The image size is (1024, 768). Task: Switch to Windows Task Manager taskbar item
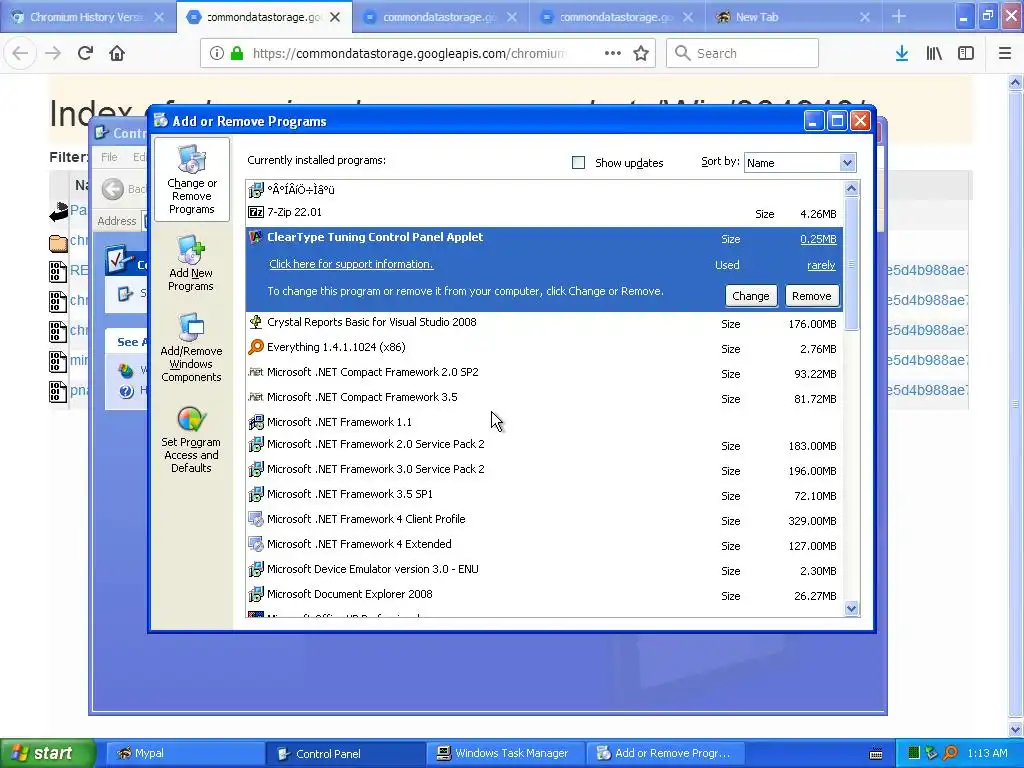(506, 753)
